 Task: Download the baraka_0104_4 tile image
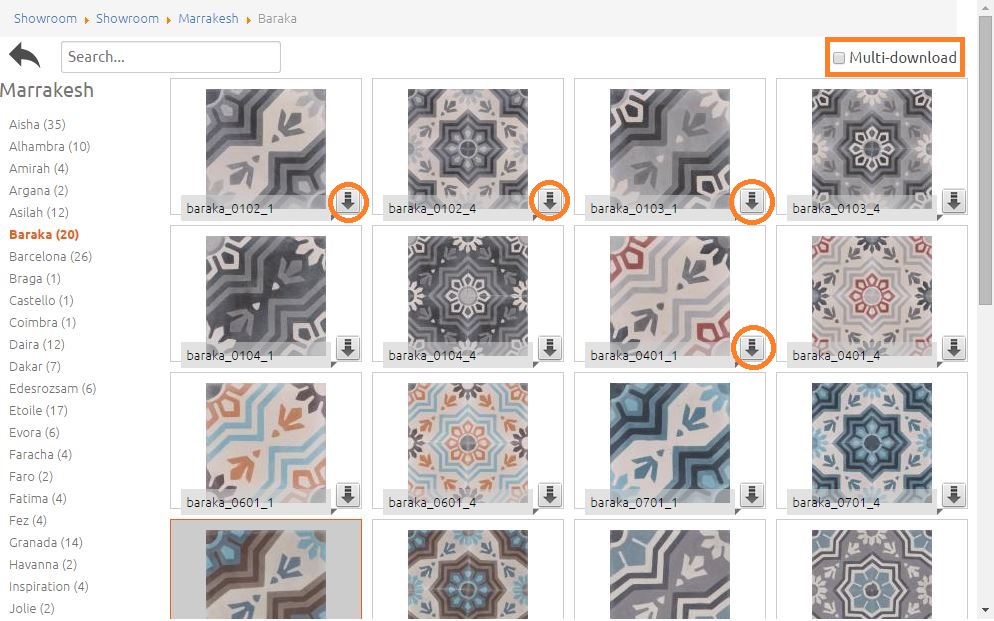click(550, 348)
